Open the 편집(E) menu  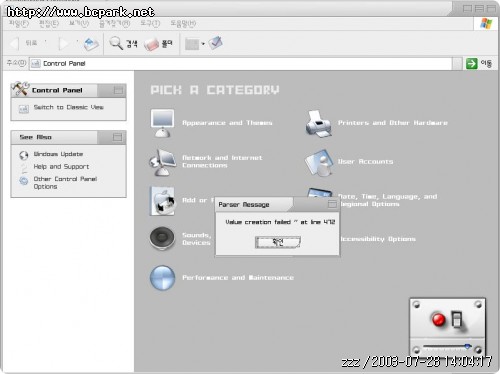point(49,24)
